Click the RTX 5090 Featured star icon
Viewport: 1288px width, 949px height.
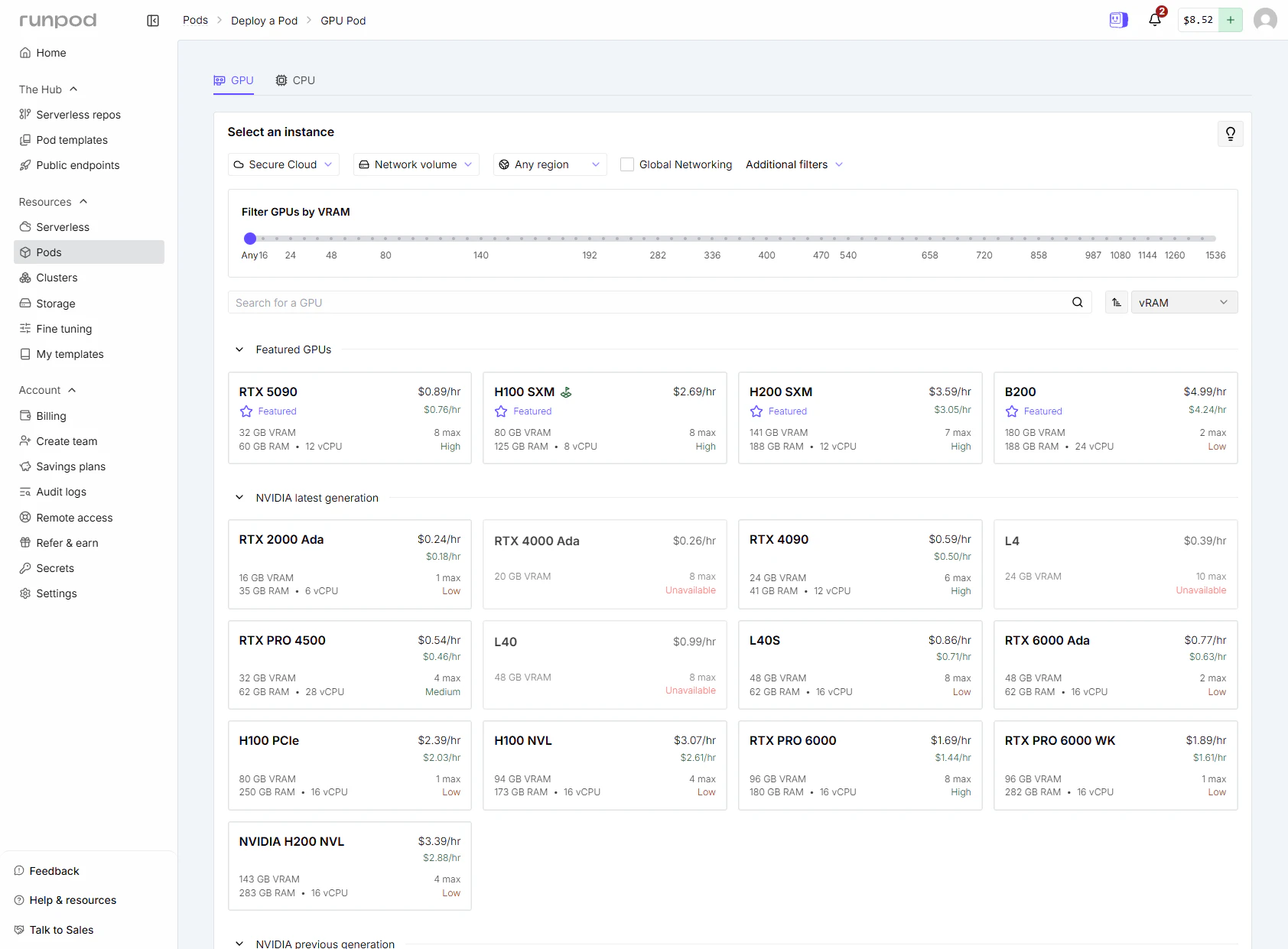coord(246,411)
